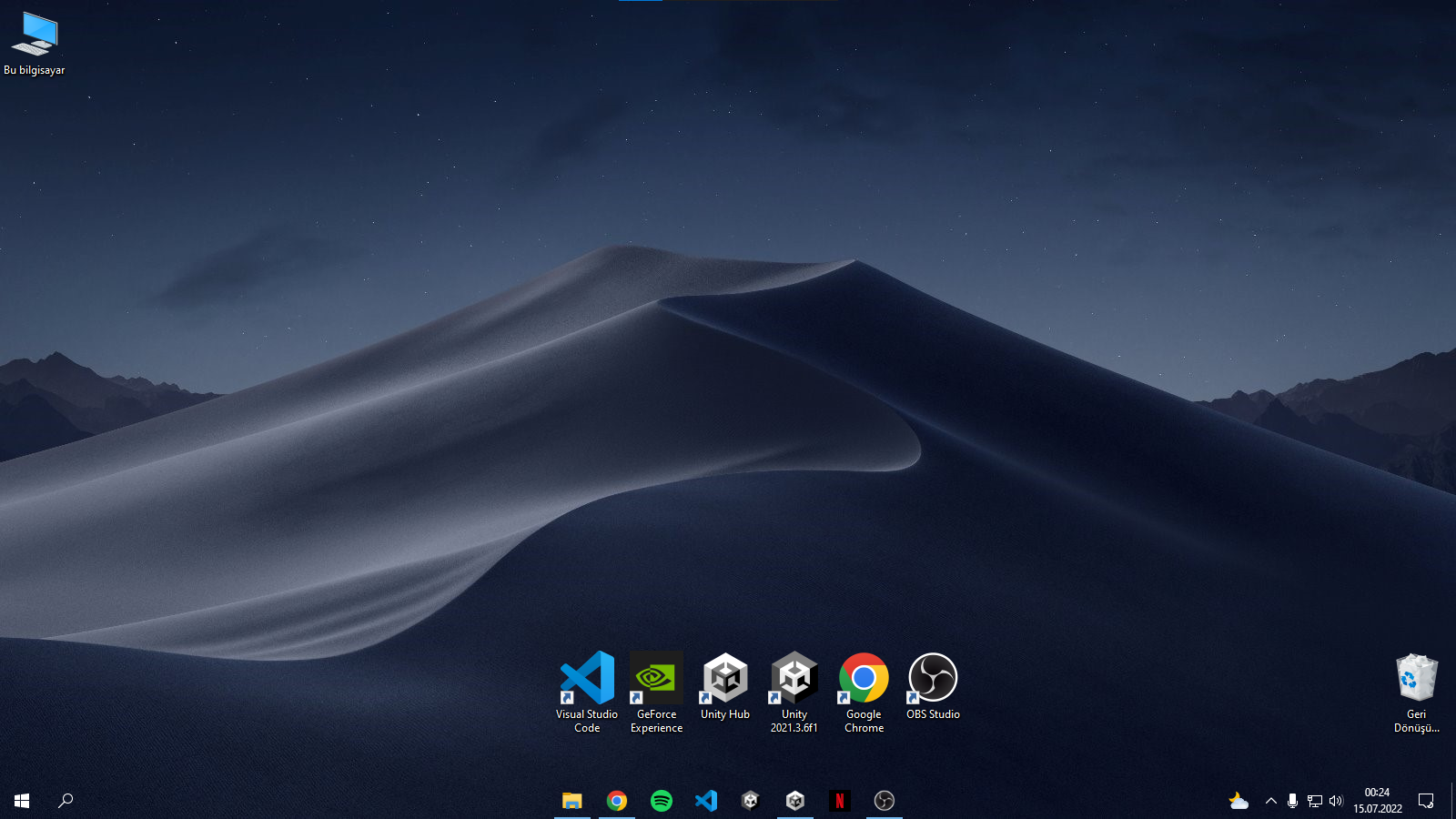Open the weather widget in the tray
1456x819 pixels.
[1239, 801]
